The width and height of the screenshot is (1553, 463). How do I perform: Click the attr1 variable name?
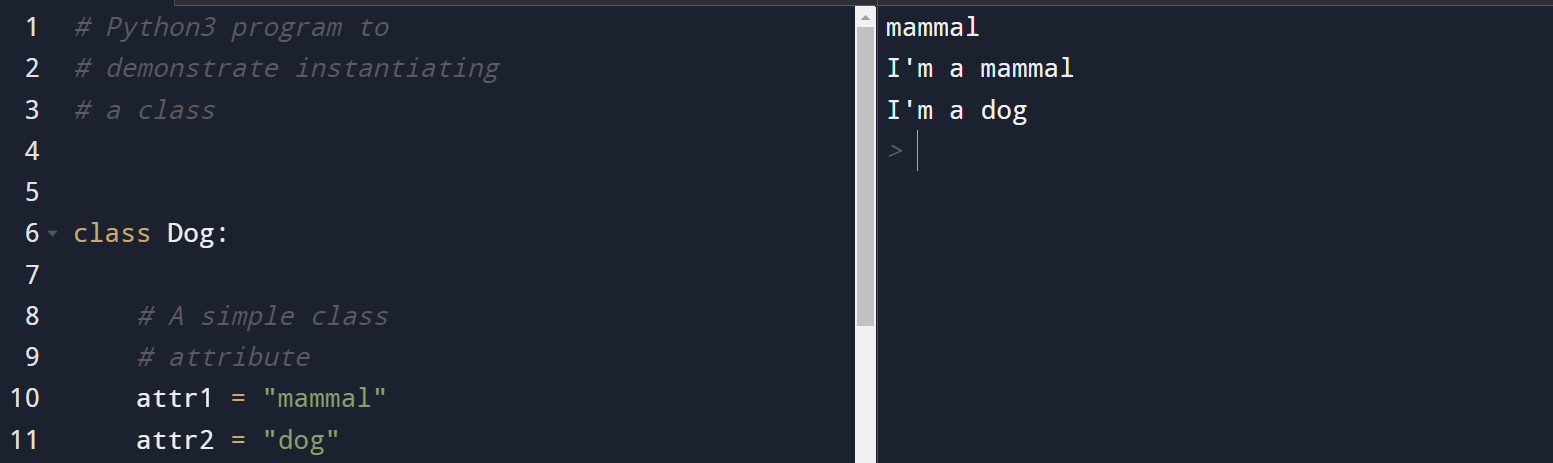click(x=175, y=399)
